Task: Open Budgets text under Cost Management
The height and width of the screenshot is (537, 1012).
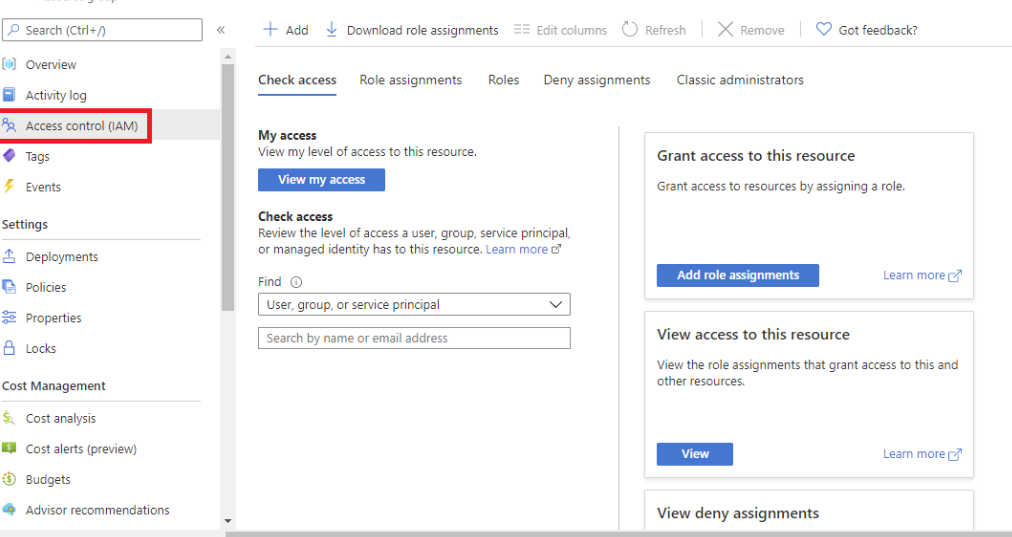Action: click(x=48, y=480)
